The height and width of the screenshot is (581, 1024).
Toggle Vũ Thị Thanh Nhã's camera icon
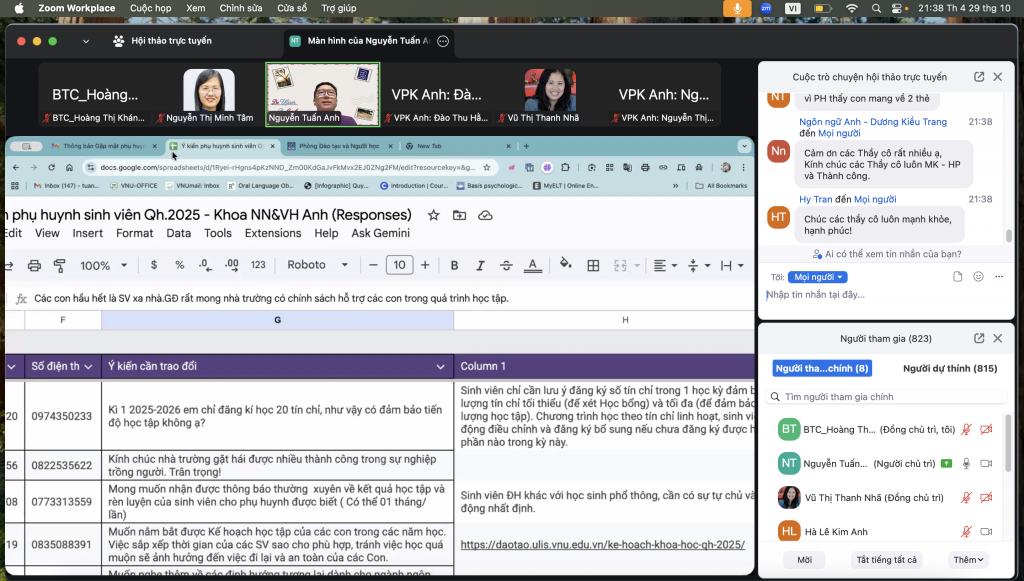coord(986,497)
